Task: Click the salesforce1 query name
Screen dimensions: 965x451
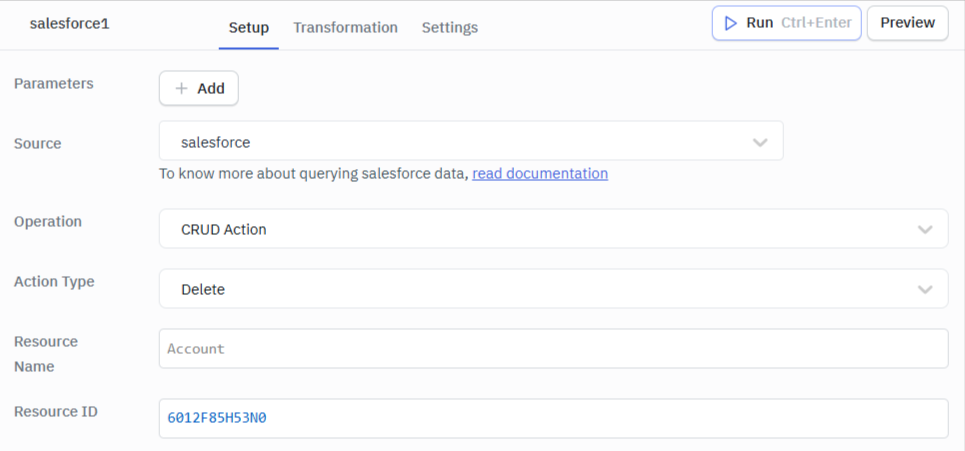Action: pyautogui.click(x=69, y=23)
